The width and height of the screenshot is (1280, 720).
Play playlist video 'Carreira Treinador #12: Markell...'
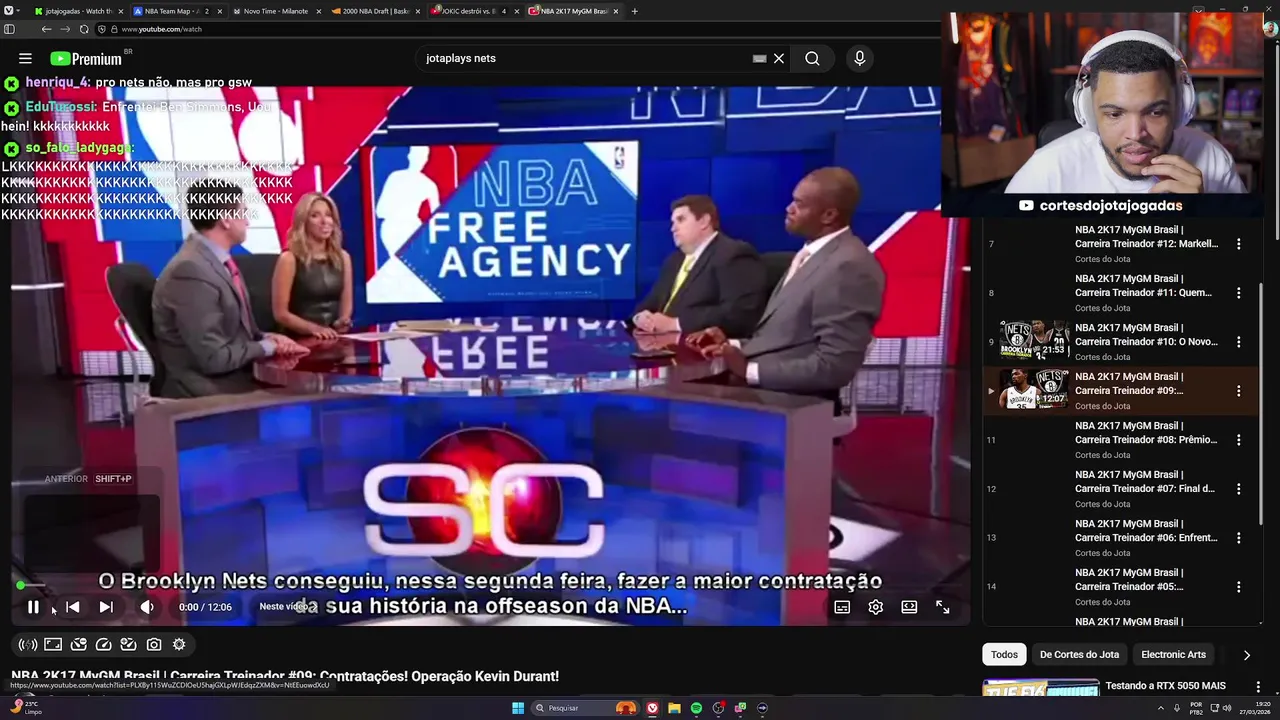[1146, 236]
